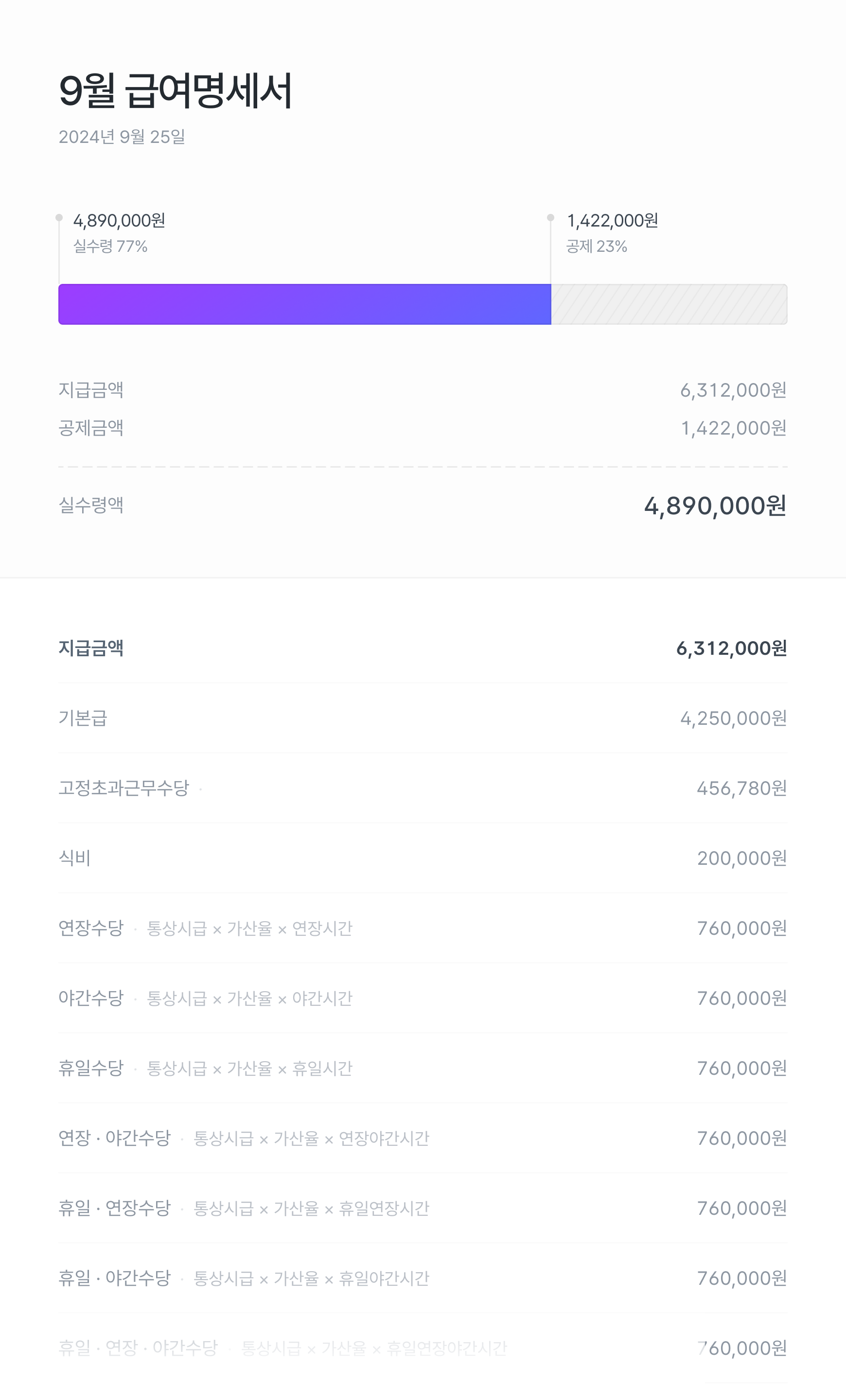The image size is (846, 1400).
Task: Click the 고정초과근무수당 item label
Action: (x=124, y=788)
